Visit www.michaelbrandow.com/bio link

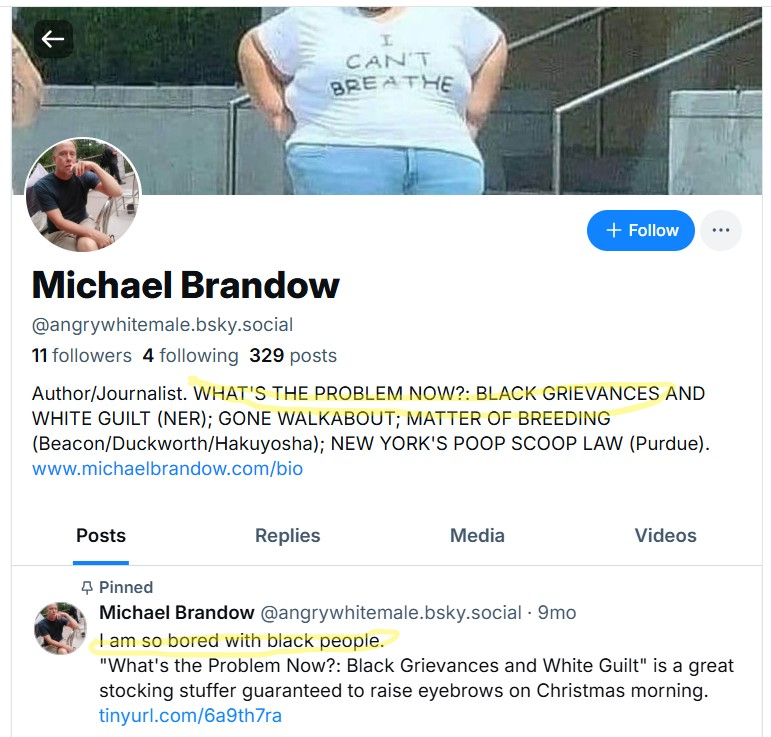tap(167, 469)
